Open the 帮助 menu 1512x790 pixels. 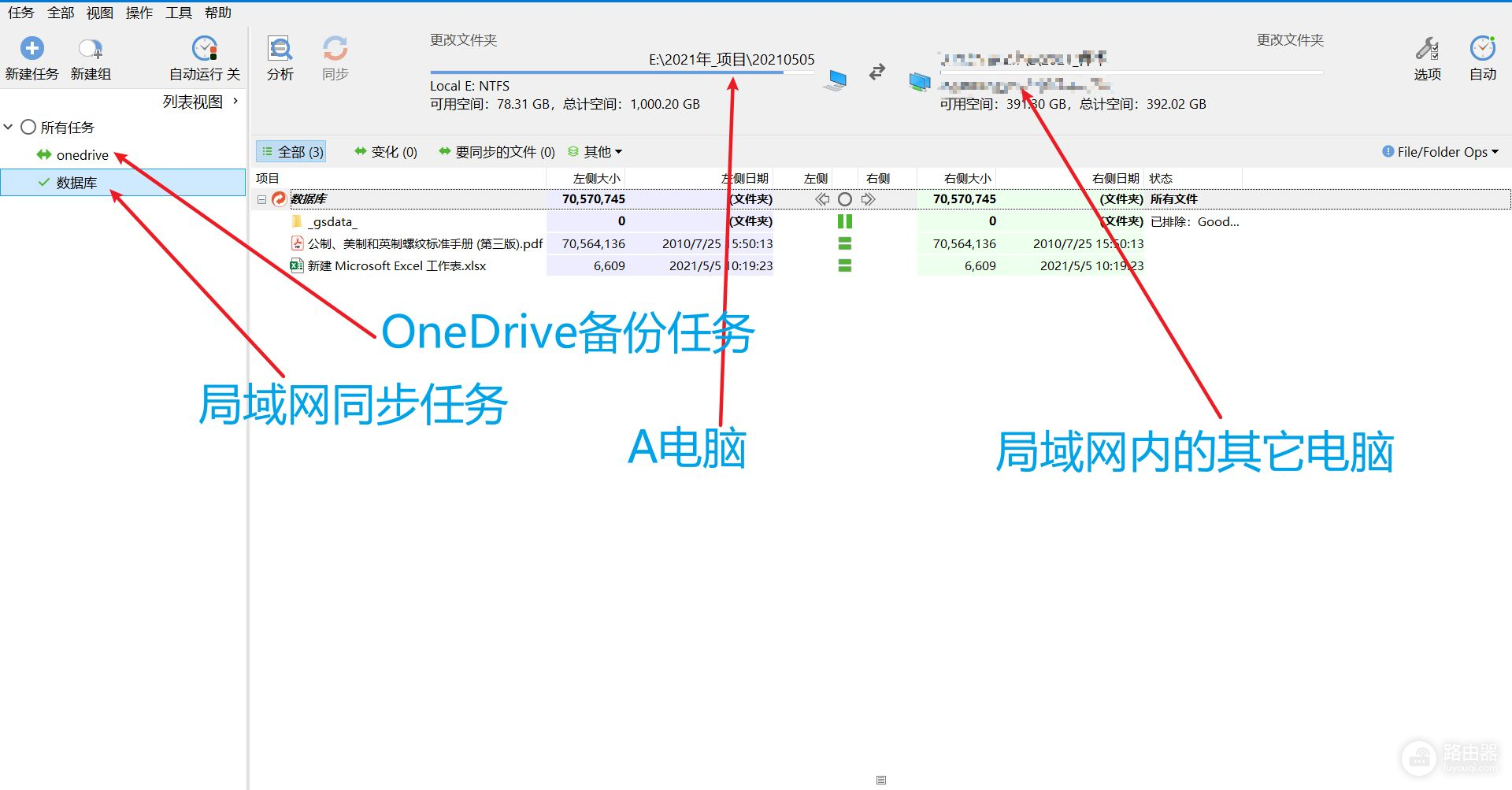(217, 13)
